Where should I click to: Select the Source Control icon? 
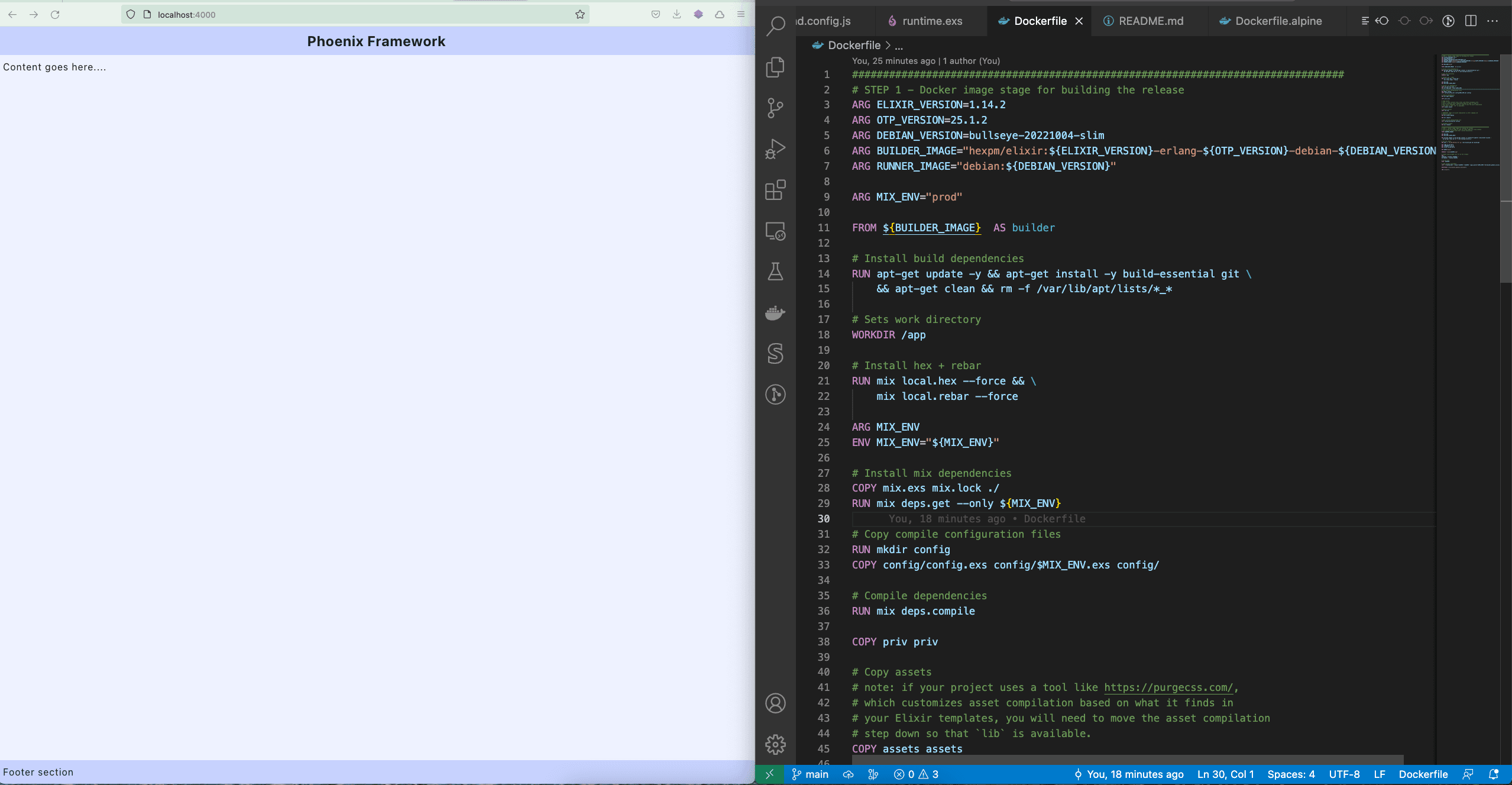[775, 107]
